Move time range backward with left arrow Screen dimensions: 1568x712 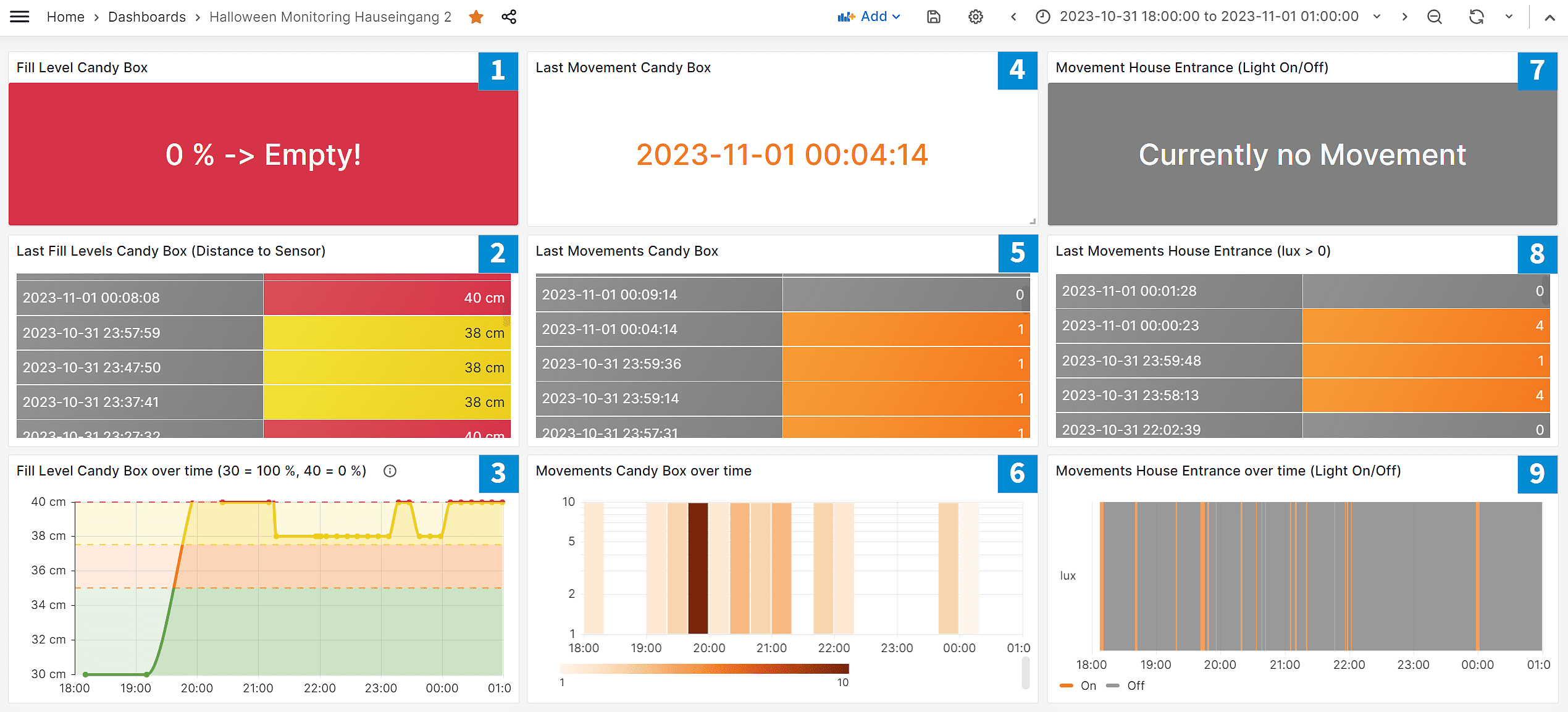click(x=1013, y=17)
